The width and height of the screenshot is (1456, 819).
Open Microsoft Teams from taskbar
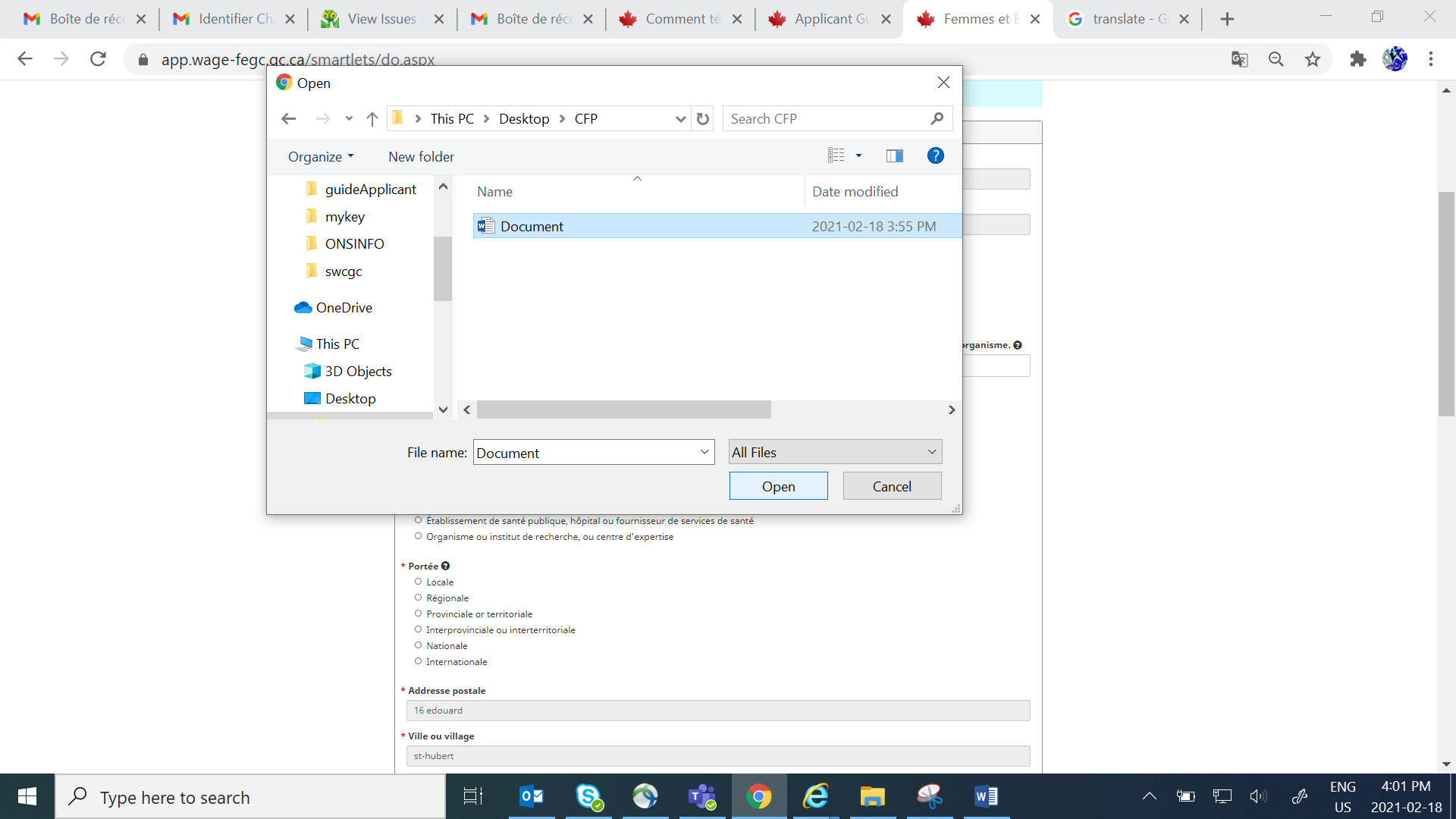point(701,796)
